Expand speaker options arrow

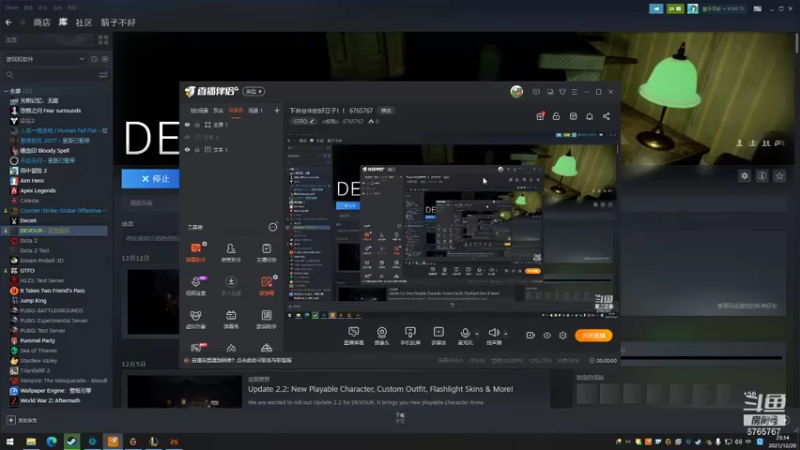pos(506,334)
